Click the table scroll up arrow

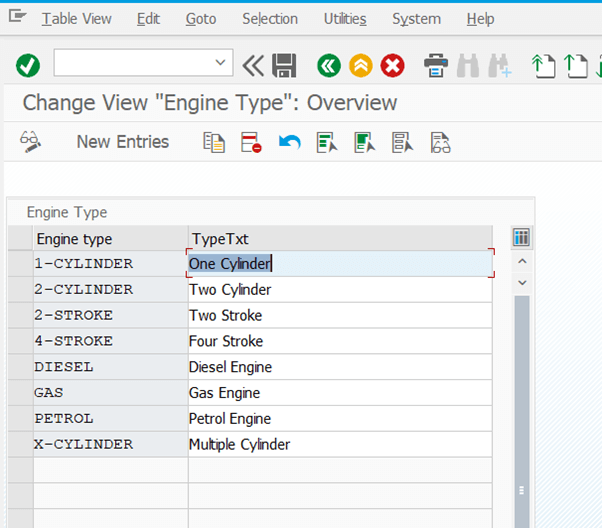522,262
